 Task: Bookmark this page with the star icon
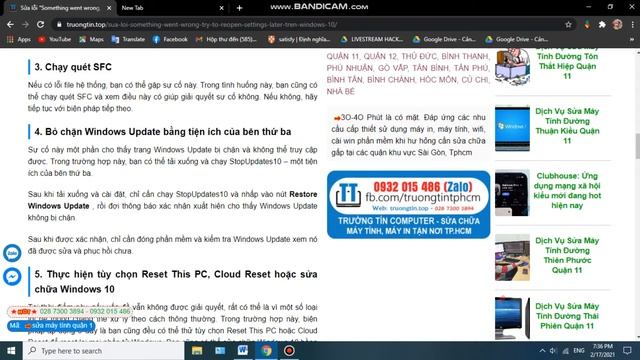coord(568,24)
